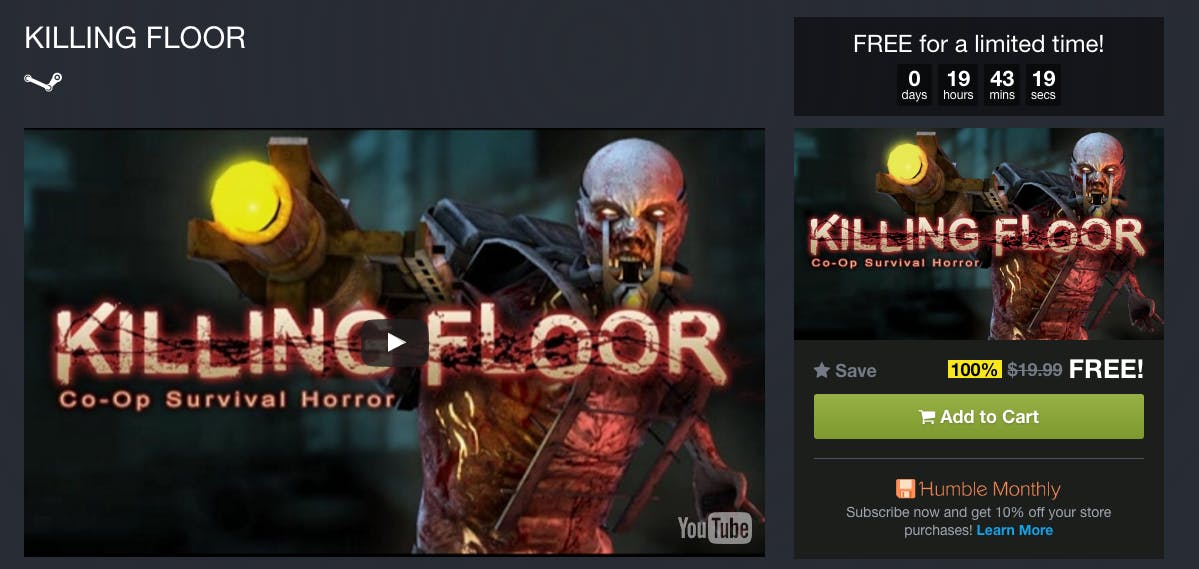Click the 100% discount badge
1199x569 pixels.
(x=974, y=369)
